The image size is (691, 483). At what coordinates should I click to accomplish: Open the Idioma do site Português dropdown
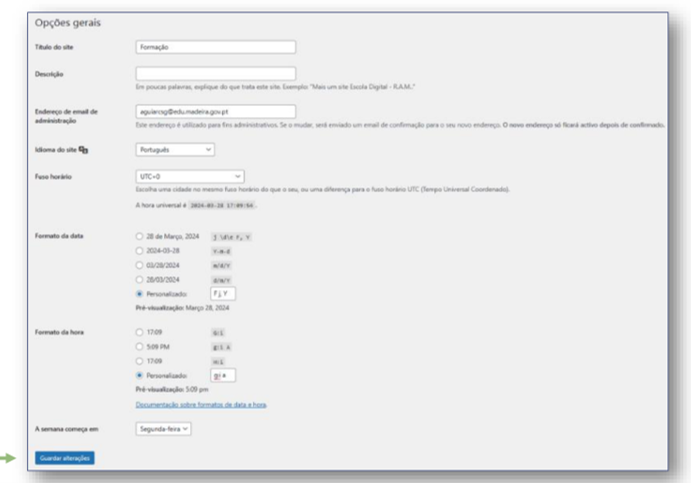175,150
